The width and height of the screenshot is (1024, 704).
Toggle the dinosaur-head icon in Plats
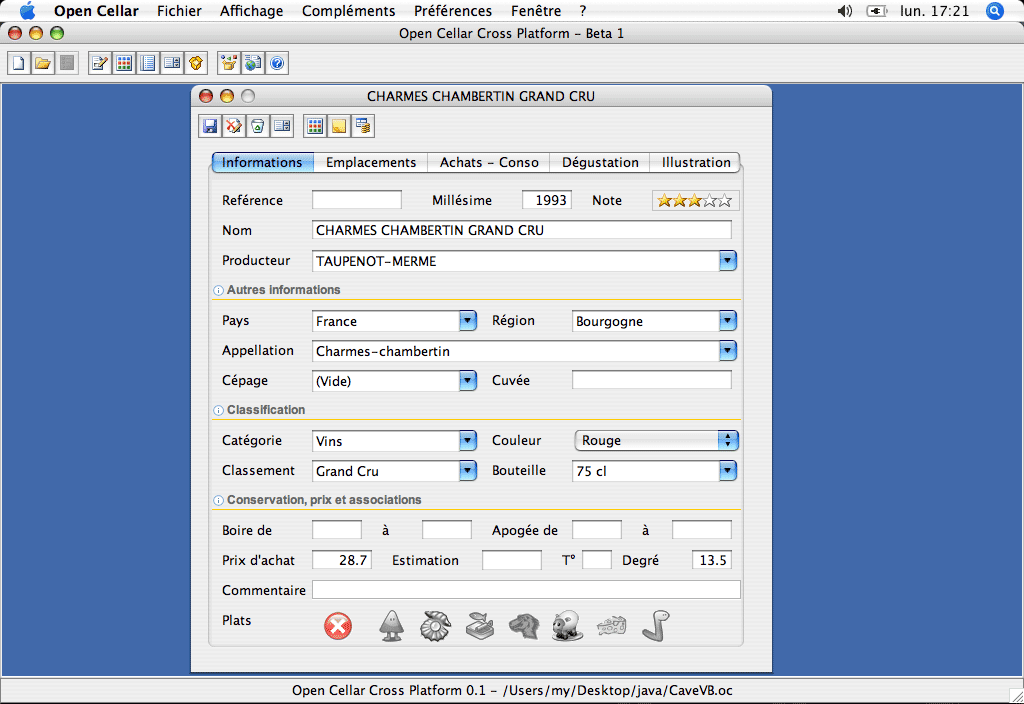(x=524, y=626)
